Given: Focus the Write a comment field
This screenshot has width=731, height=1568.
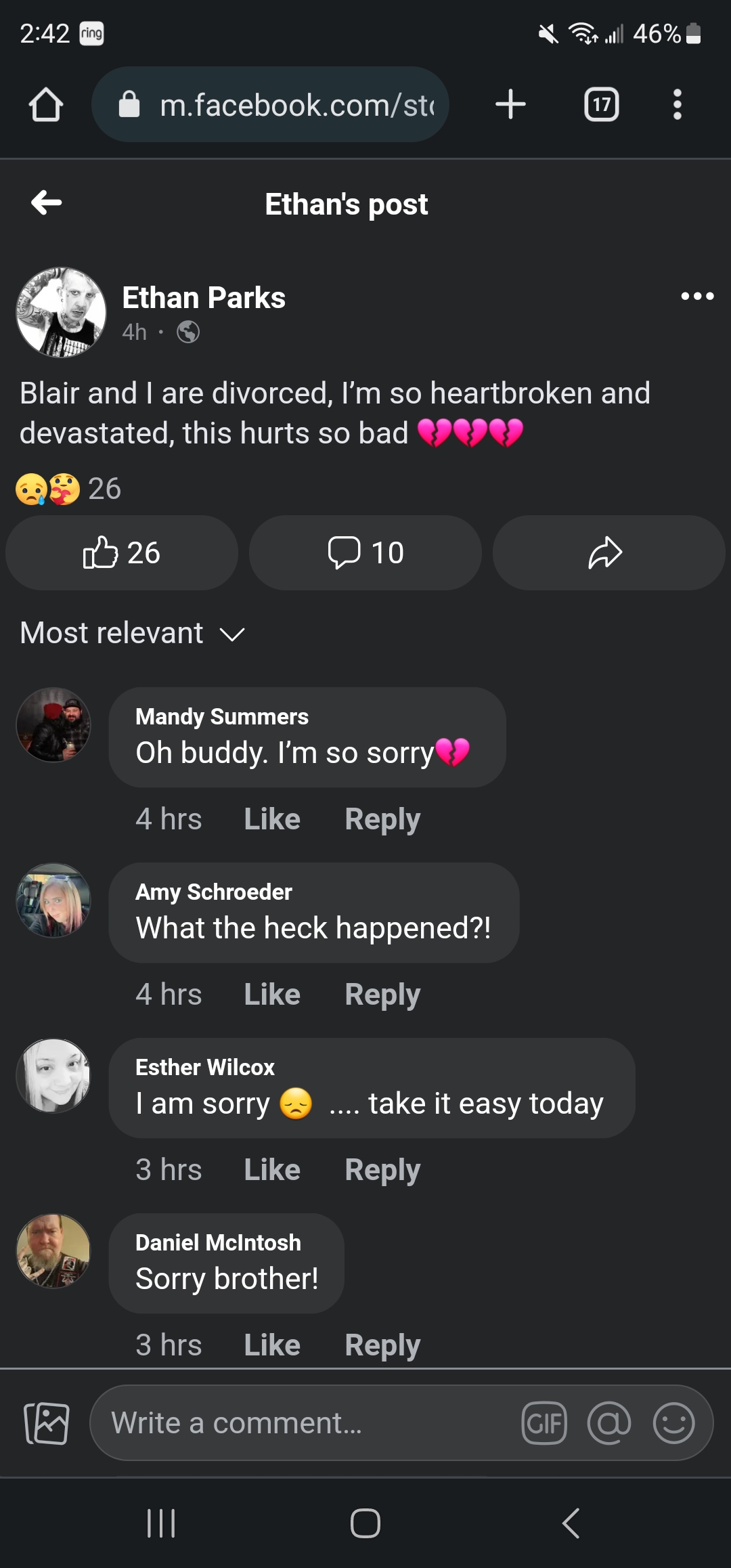Looking at the screenshot, I should 305,1422.
